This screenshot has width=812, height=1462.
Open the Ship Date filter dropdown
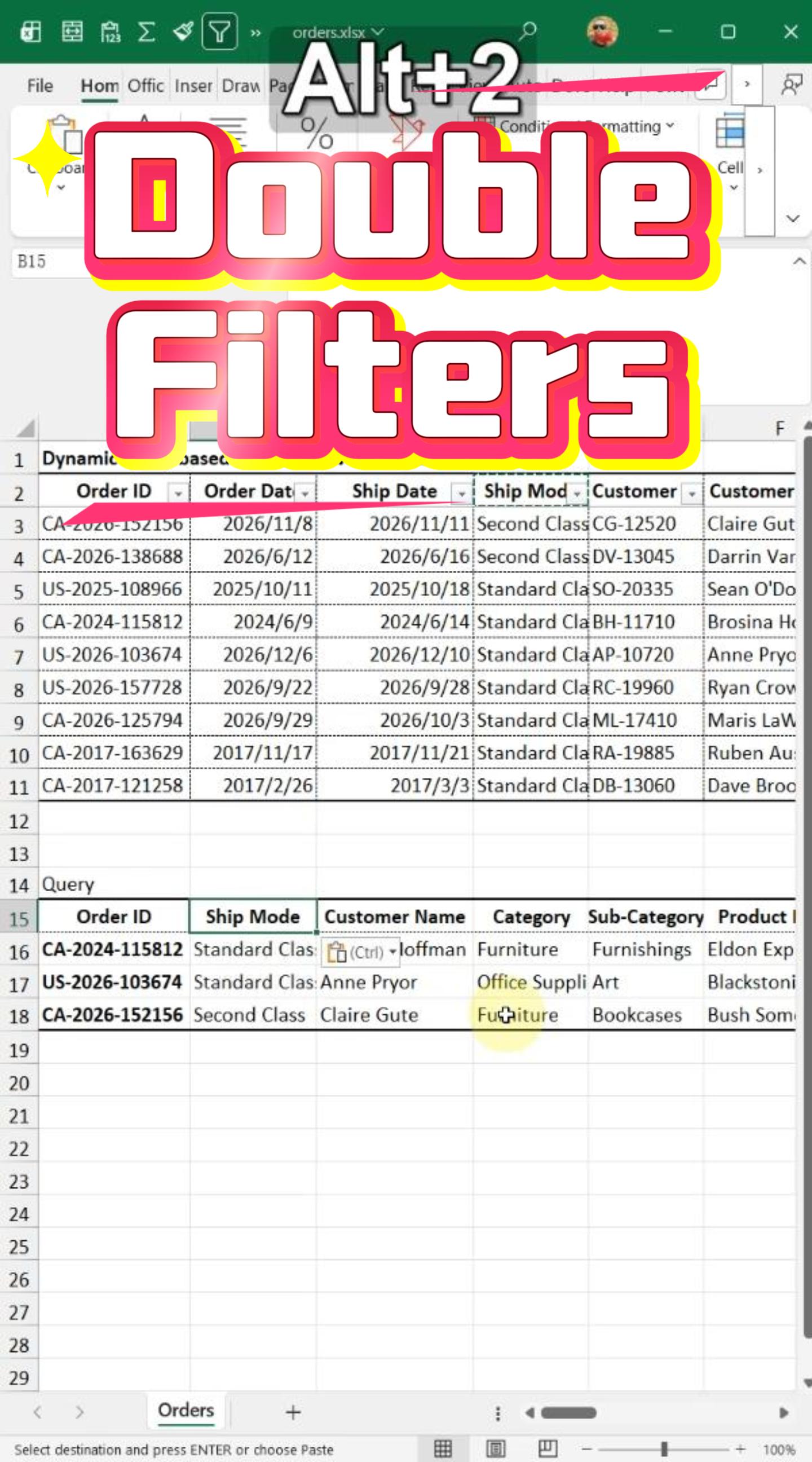point(461,493)
